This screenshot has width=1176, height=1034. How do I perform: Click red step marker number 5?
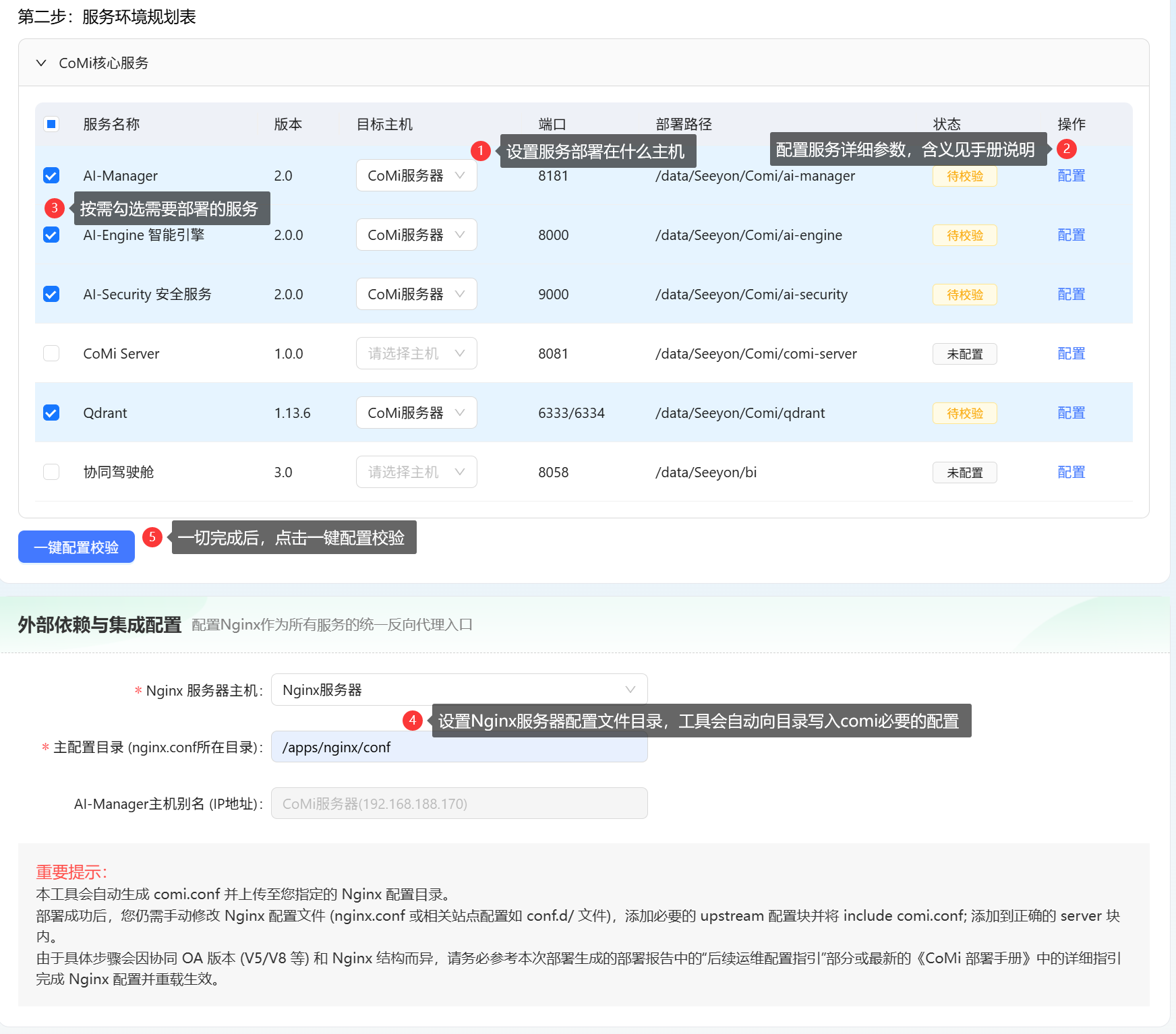(x=152, y=537)
